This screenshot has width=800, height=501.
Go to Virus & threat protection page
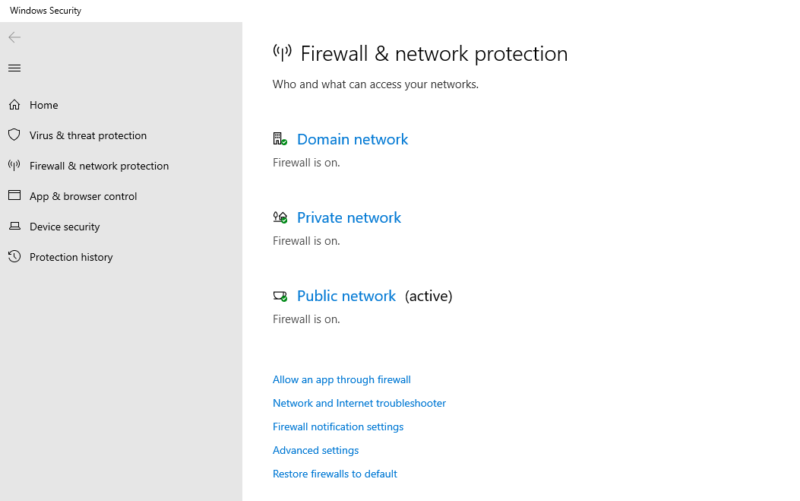pyautogui.click(x=88, y=135)
